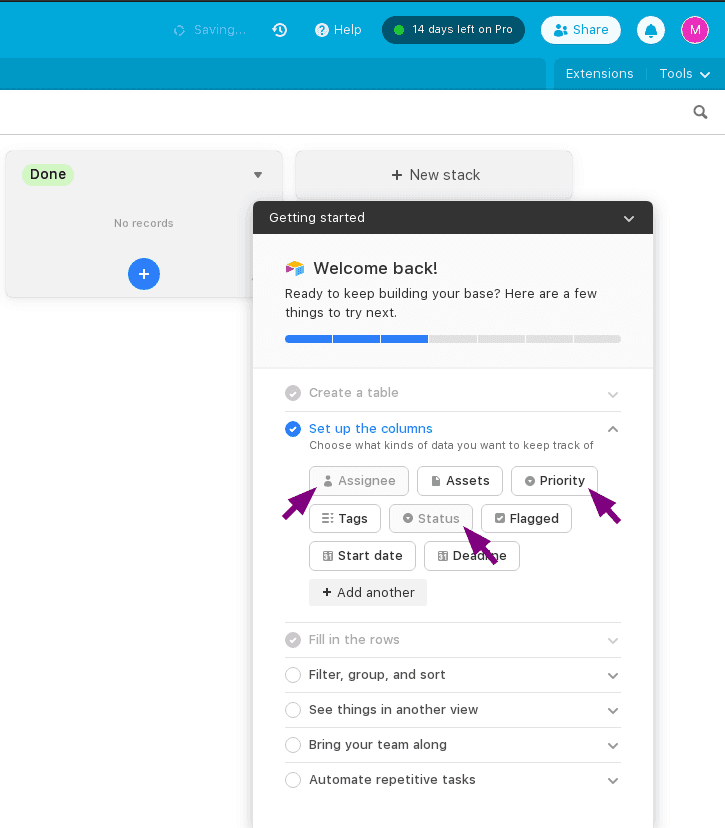Click the Share button
This screenshot has height=828, width=725.
pyautogui.click(x=581, y=30)
